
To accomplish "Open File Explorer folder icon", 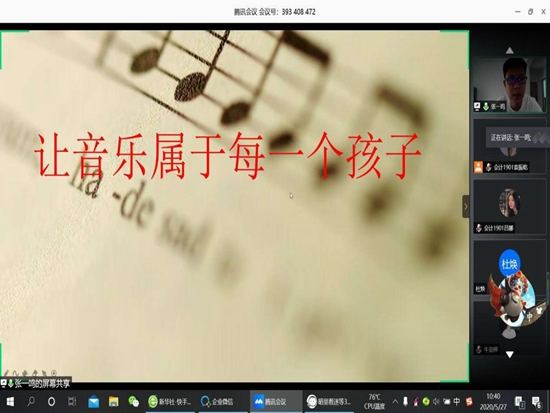I will click(113, 401).
